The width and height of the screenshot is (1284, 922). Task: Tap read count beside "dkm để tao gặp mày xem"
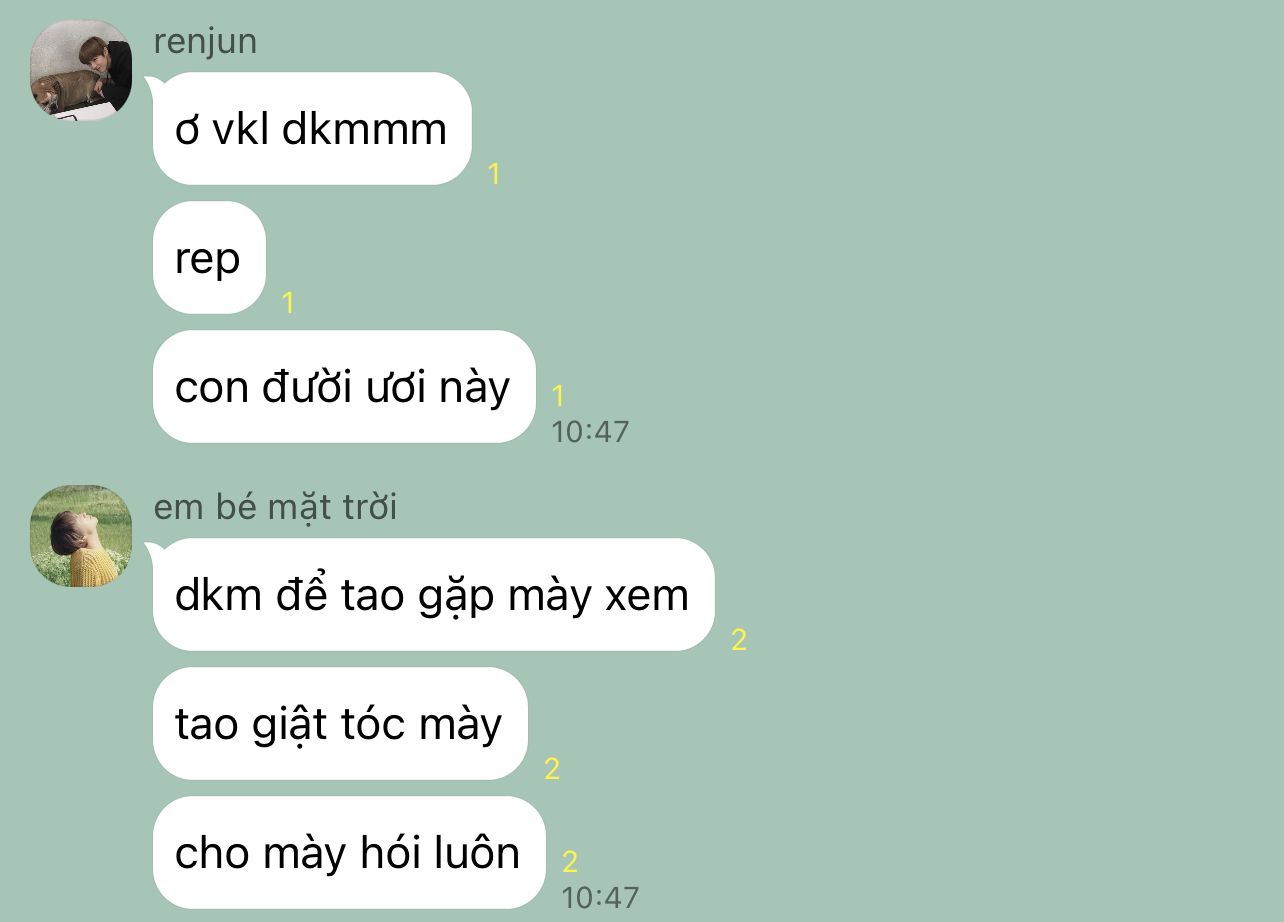tap(739, 640)
